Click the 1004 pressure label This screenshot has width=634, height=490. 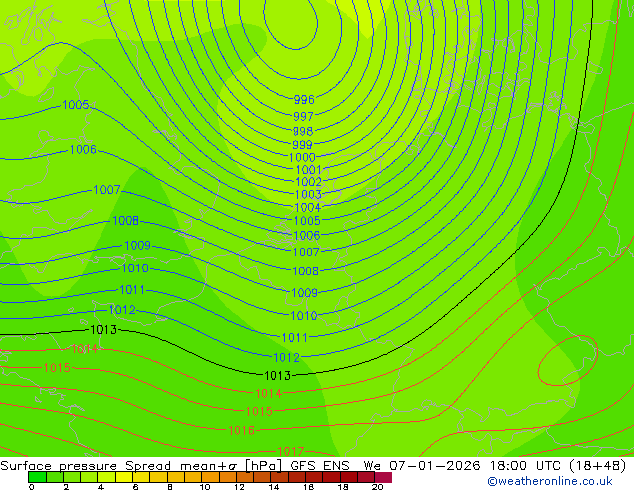pyautogui.click(x=308, y=207)
